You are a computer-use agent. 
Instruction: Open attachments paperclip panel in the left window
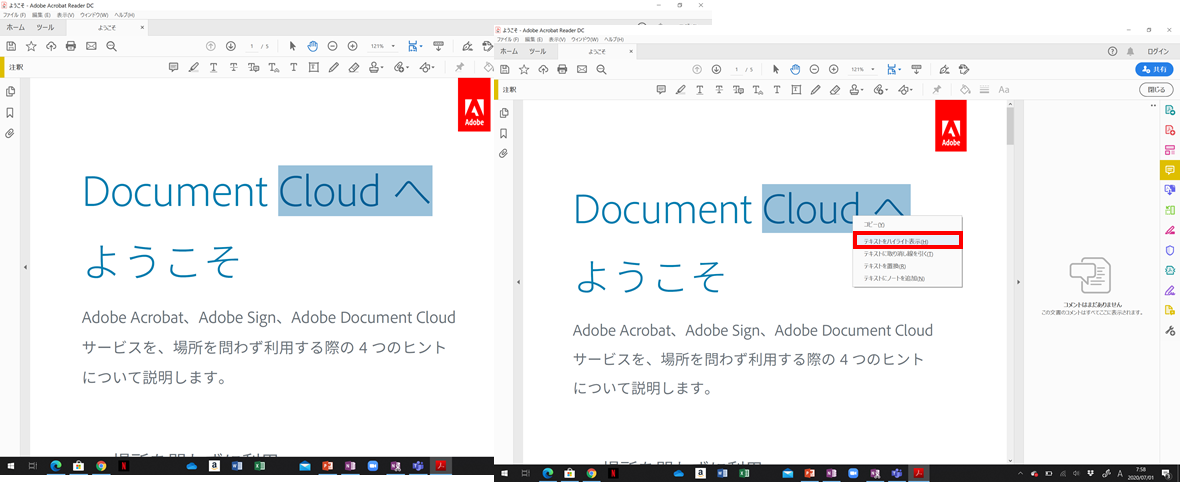point(11,133)
